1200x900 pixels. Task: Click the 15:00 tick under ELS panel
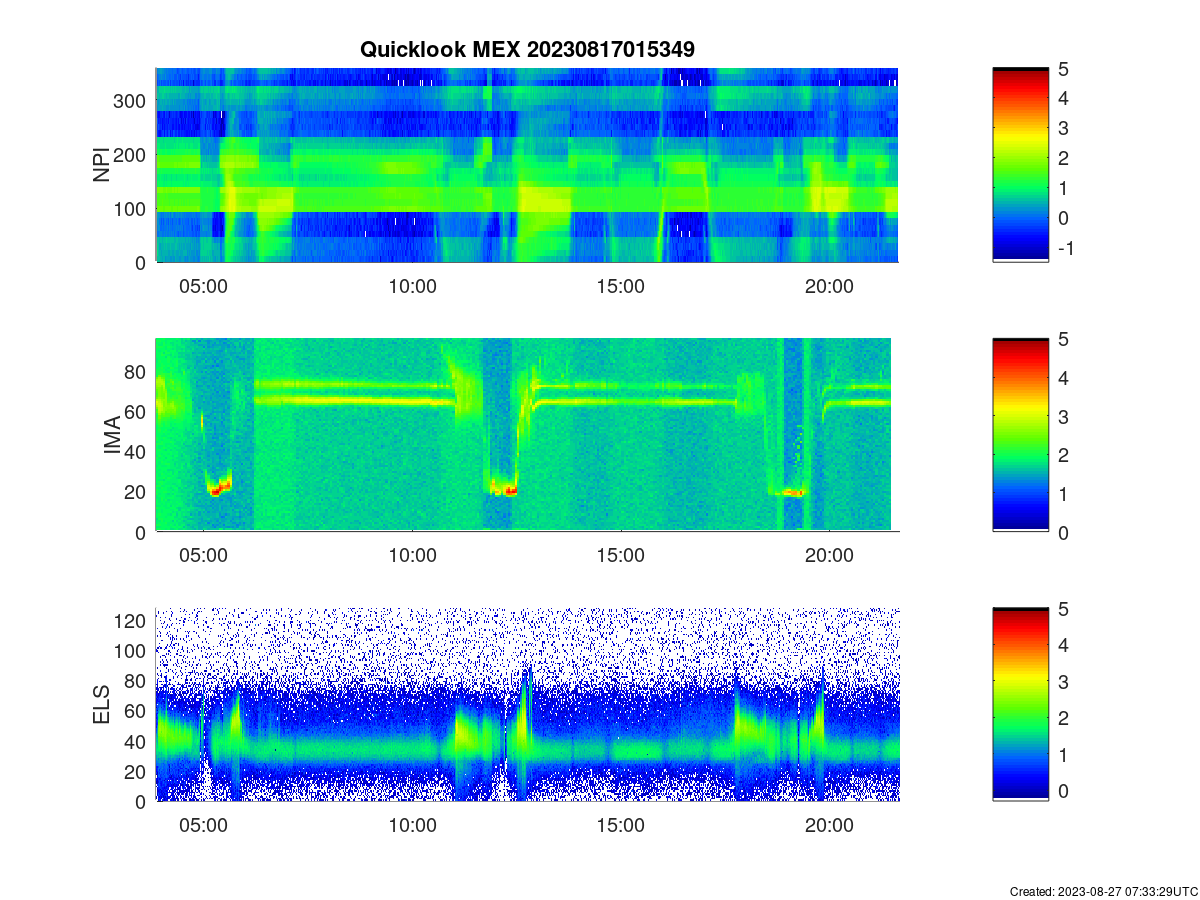click(x=620, y=826)
